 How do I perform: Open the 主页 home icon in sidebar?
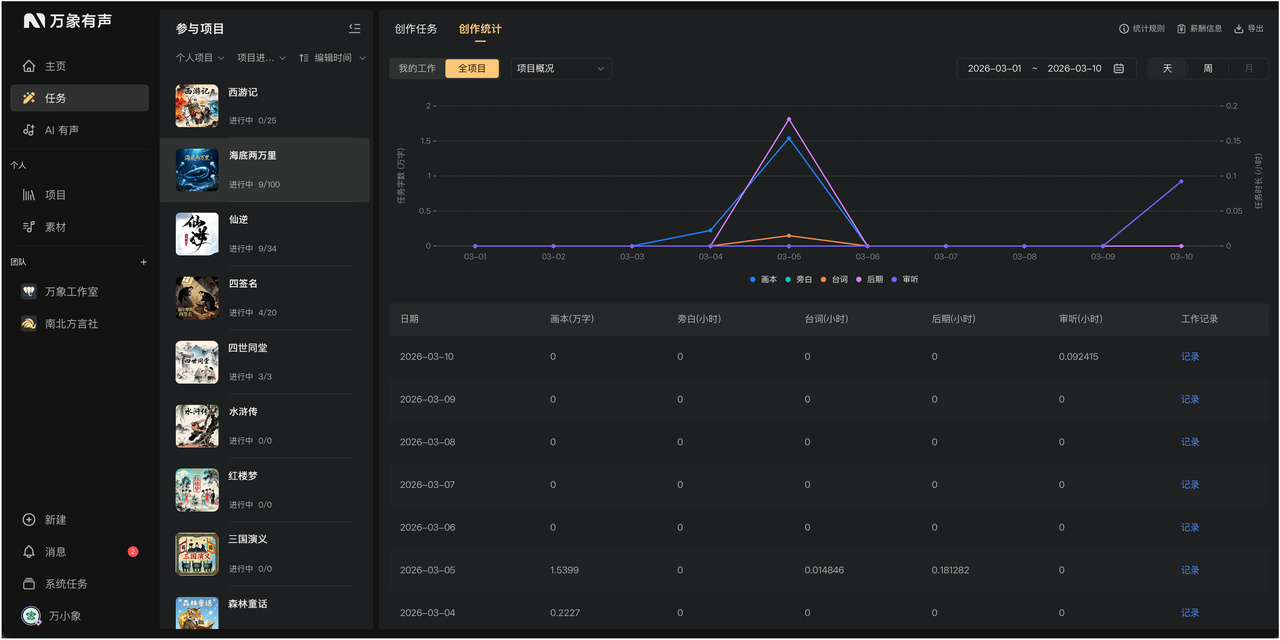click(29, 66)
